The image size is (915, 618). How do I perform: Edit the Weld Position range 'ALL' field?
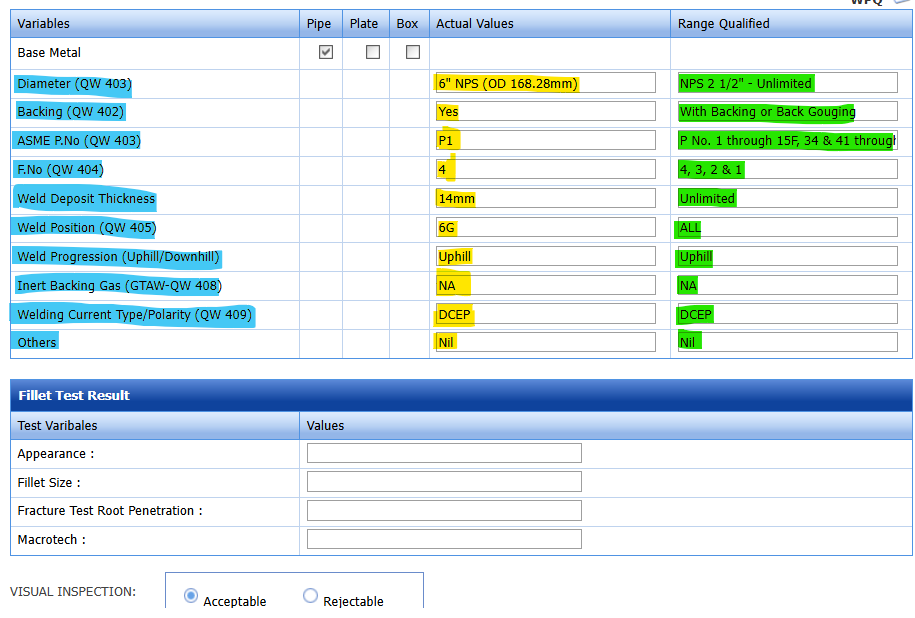tap(787, 228)
